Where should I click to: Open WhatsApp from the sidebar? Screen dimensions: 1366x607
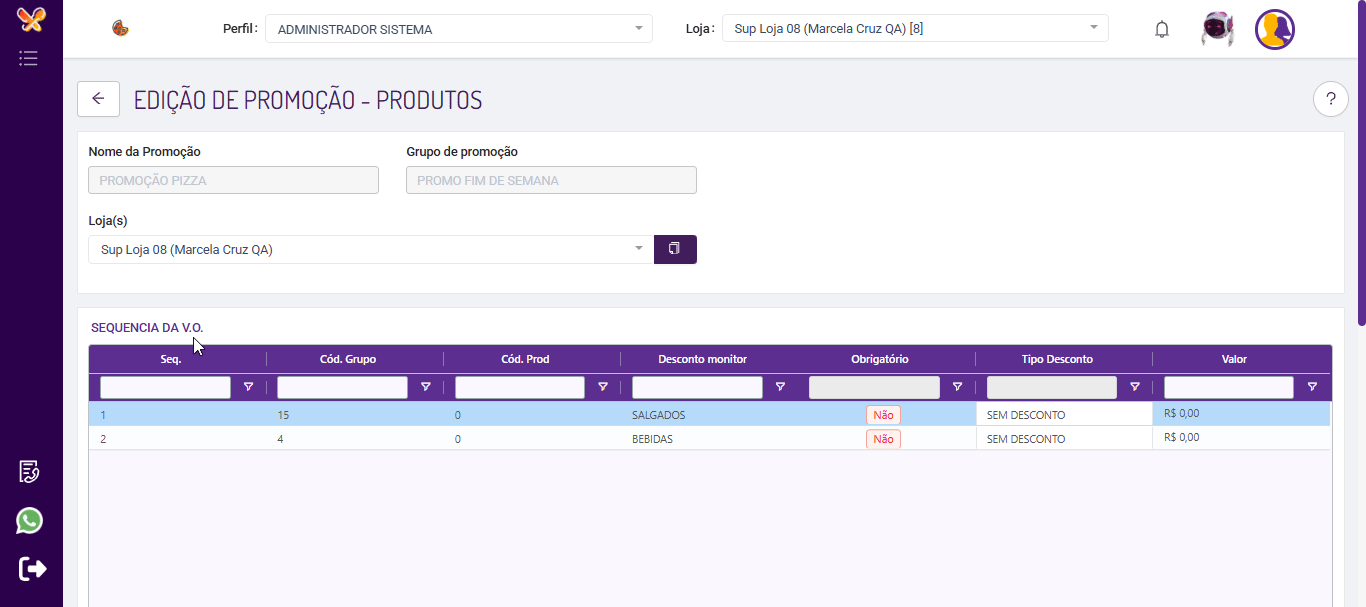30,520
